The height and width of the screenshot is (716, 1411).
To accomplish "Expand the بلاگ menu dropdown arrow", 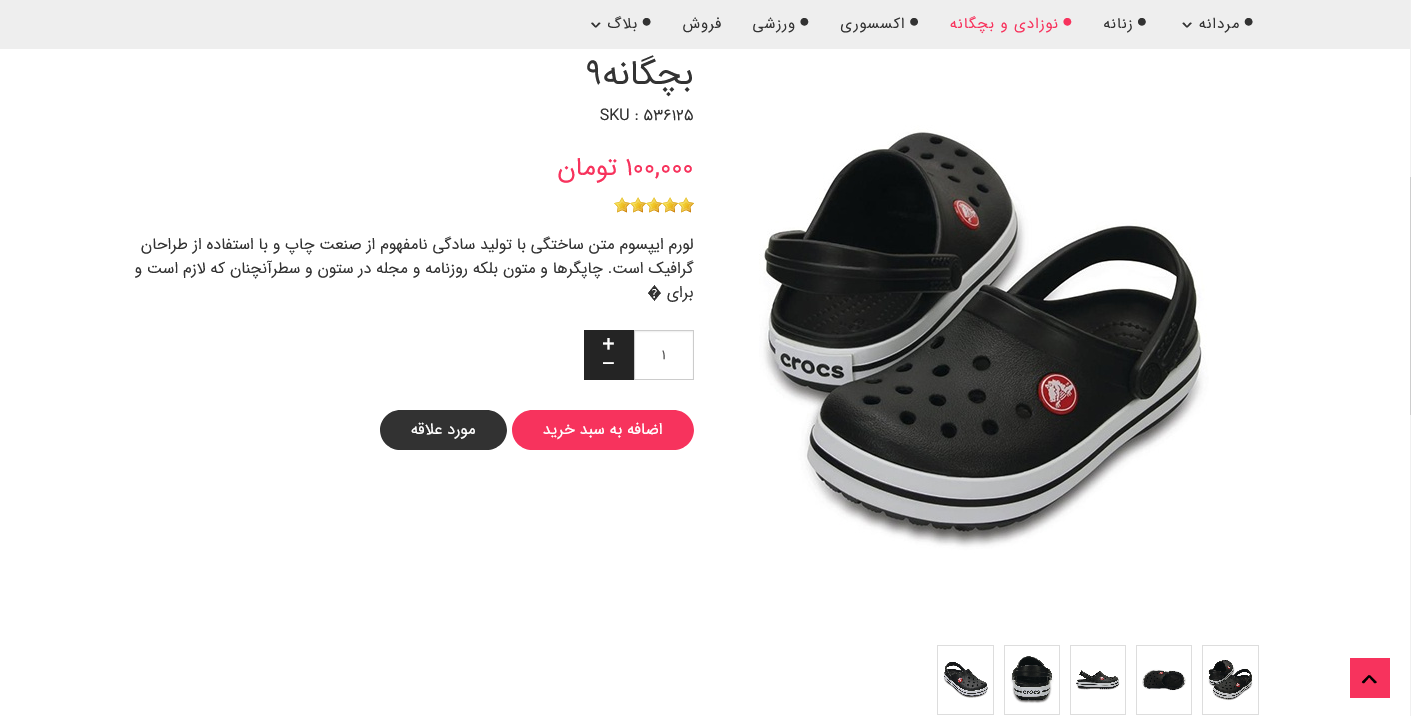I will [596, 25].
